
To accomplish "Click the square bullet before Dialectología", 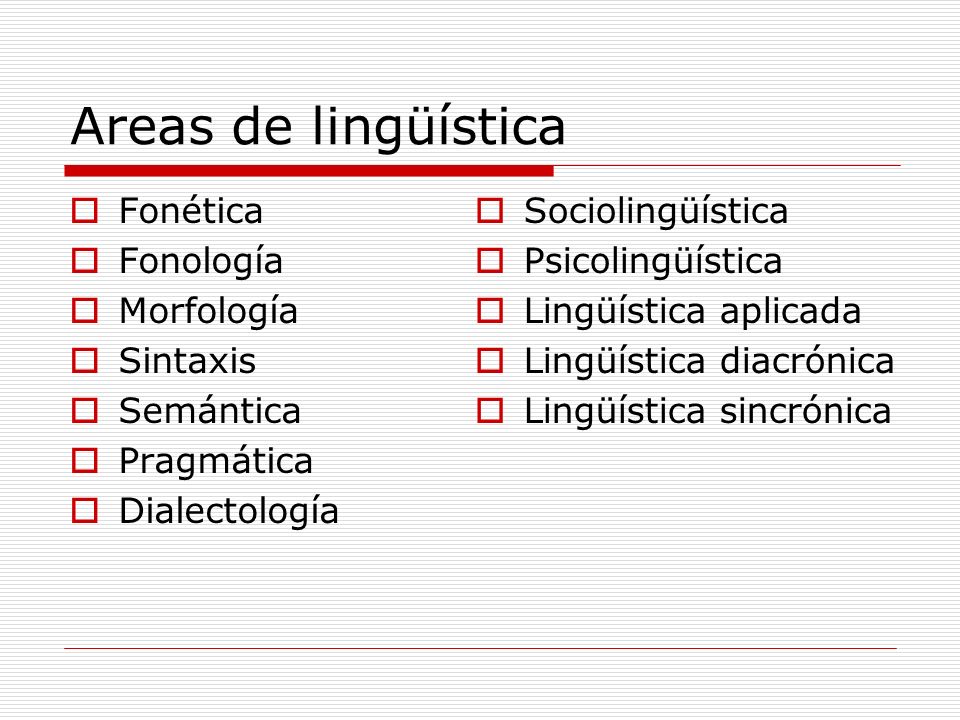I will (84, 511).
